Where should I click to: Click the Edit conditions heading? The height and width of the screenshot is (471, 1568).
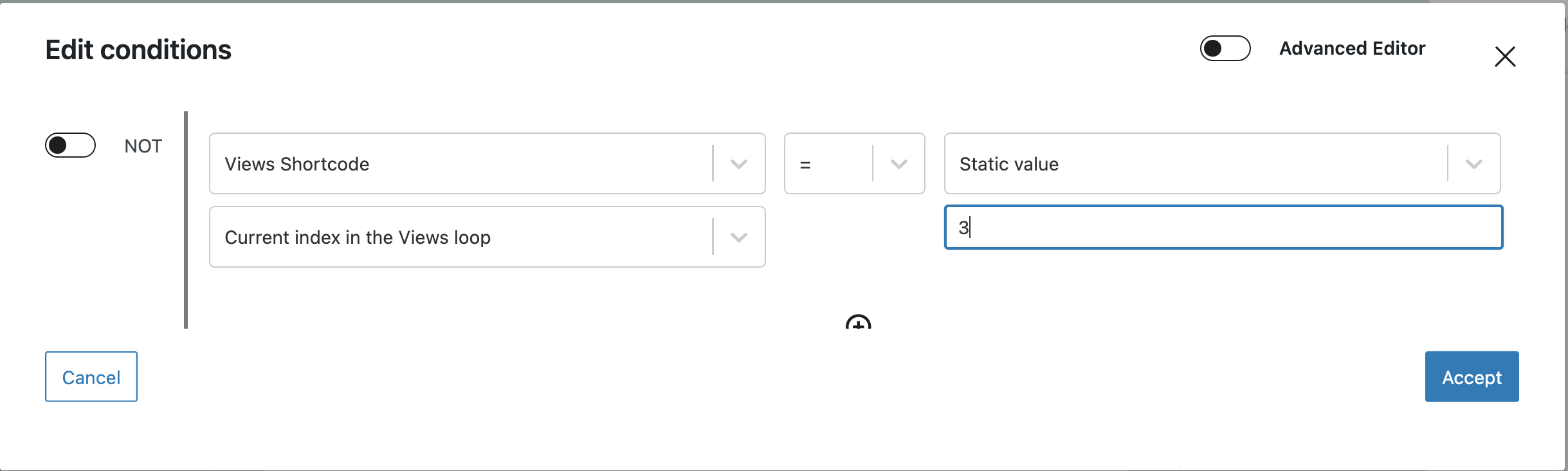138,50
